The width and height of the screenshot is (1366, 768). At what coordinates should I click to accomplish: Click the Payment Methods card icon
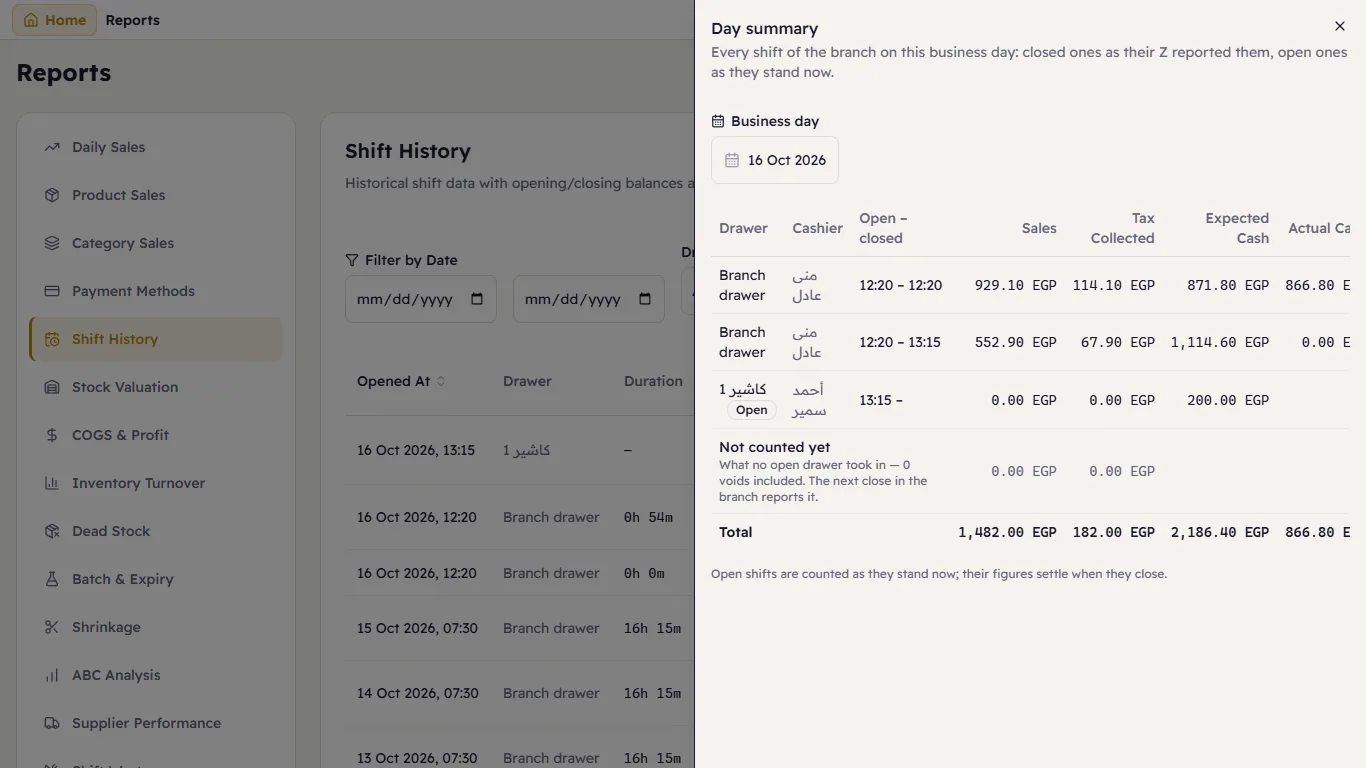pos(52,291)
